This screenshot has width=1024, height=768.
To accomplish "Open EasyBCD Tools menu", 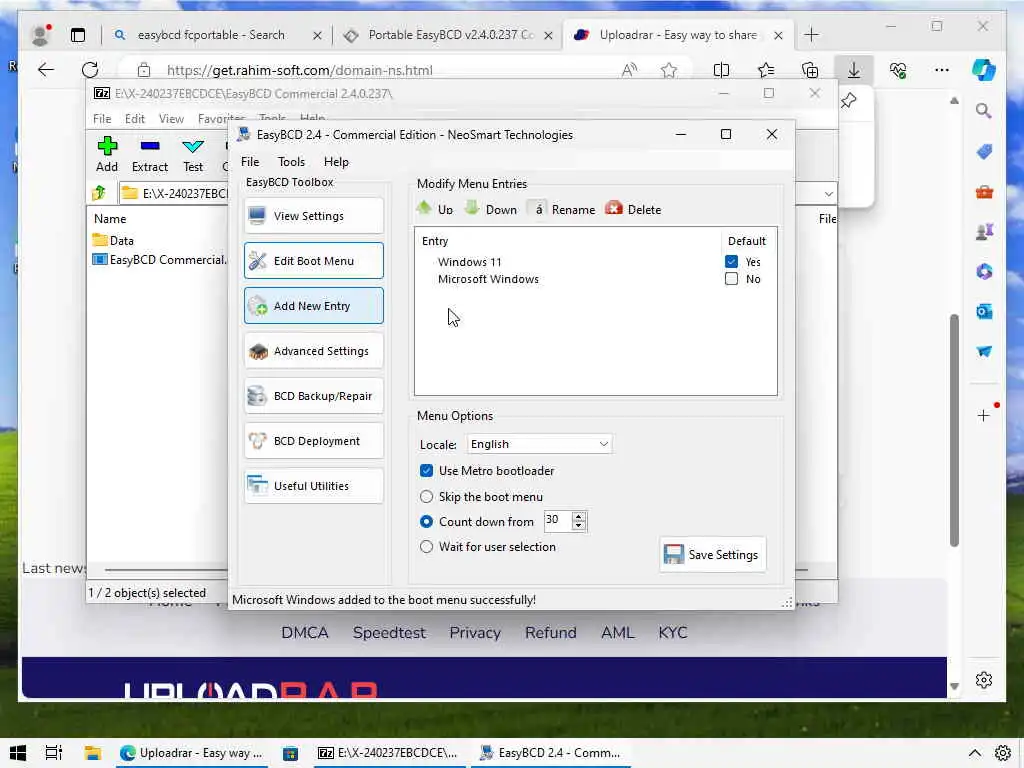I will 291,162.
